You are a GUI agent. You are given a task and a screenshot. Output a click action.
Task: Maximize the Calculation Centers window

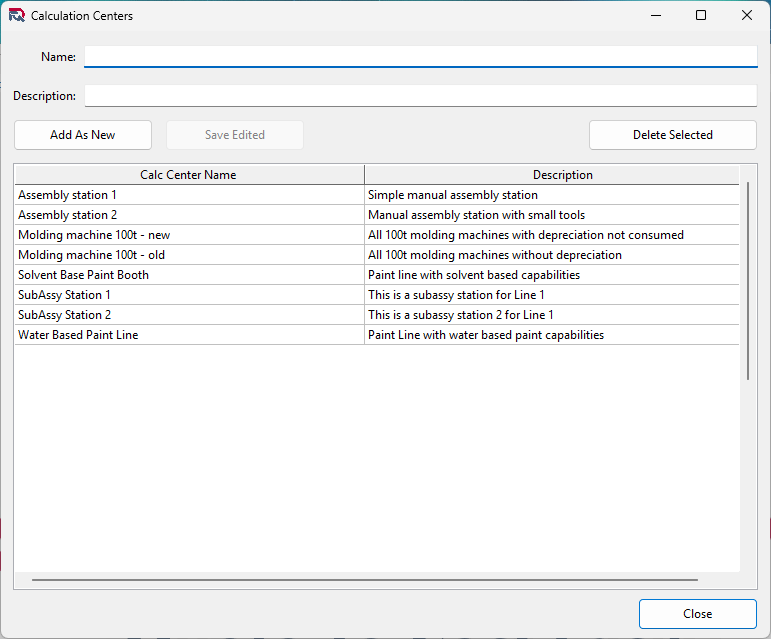point(701,15)
